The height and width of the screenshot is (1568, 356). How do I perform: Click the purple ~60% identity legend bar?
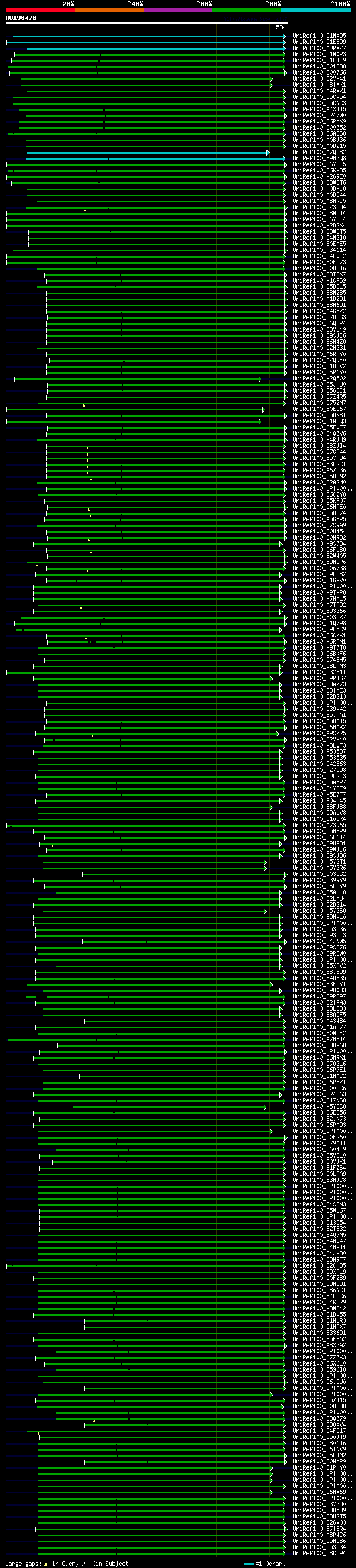click(179, 10)
